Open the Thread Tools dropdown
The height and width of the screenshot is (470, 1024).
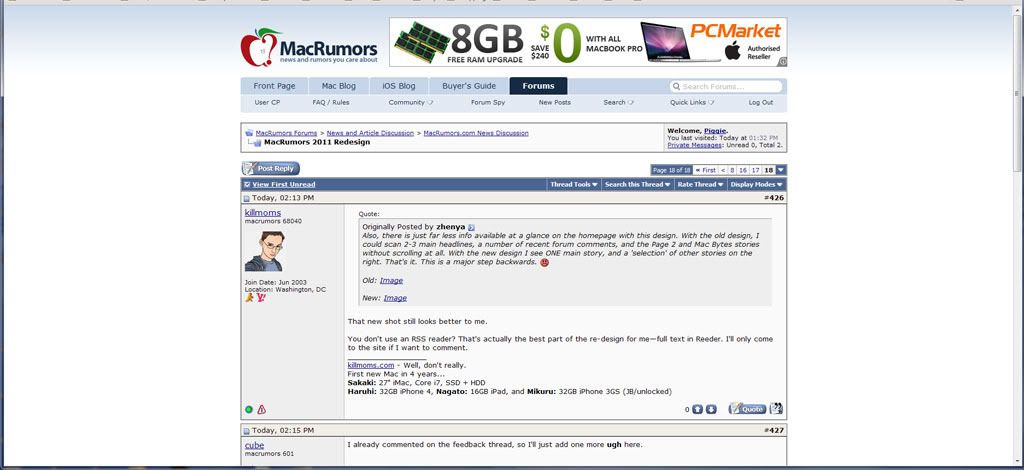[573, 185]
